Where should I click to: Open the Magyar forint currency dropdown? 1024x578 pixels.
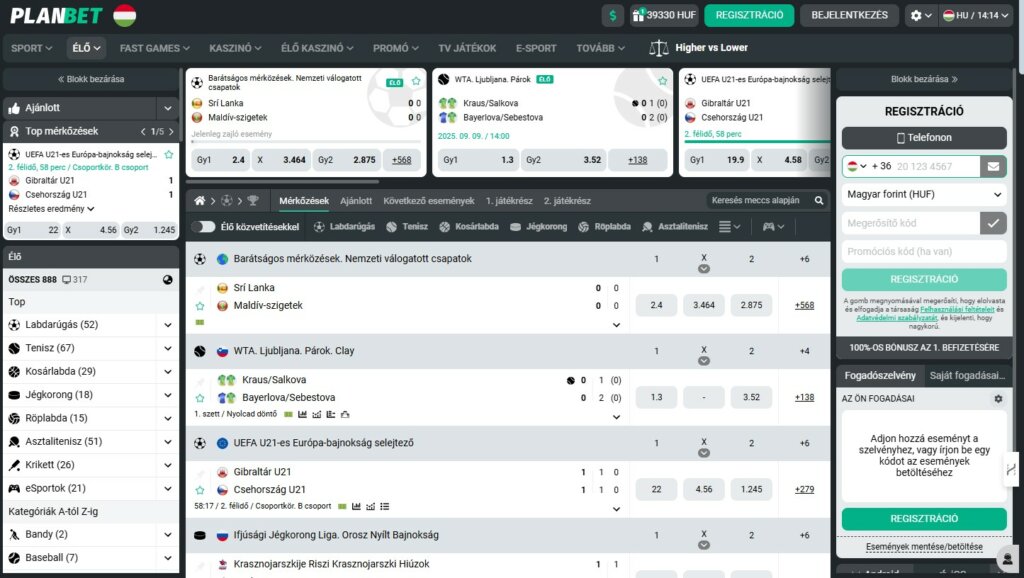pyautogui.click(x=923, y=195)
